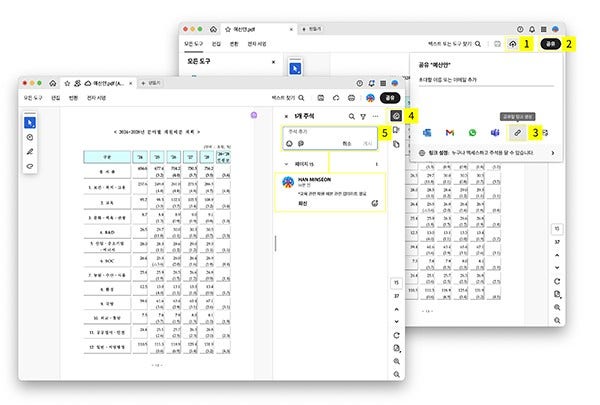Viewport: 600px width, 405px height.
Task: Click the cloud upload icon in back window
Action: point(512,44)
